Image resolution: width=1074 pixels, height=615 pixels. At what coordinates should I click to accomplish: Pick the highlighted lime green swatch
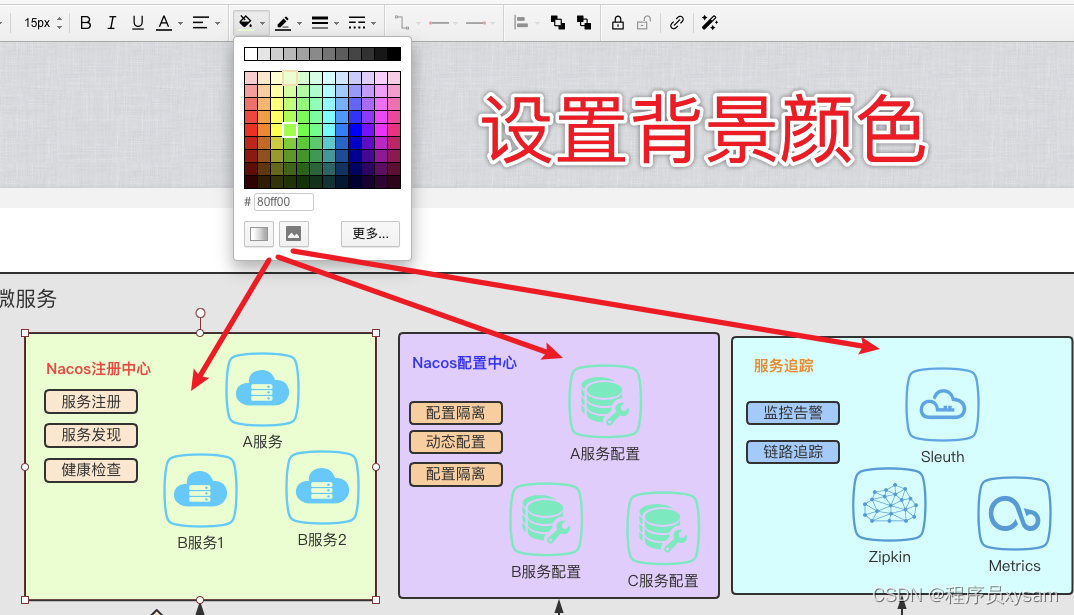pyautogui.click(x=290, y=129)
